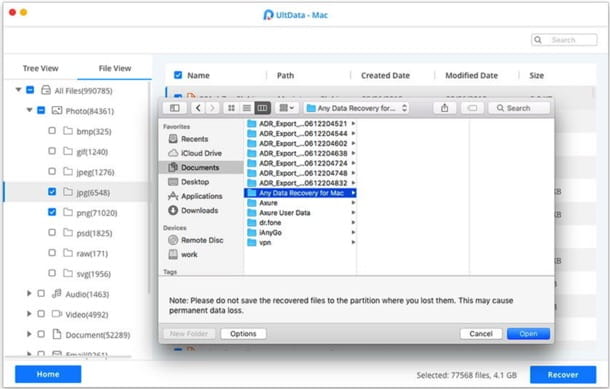This screenshot has width=610, height=389.
Task: Check the gif(1240) checkbox
Action: pyautogui.click(x=52, y=151)
